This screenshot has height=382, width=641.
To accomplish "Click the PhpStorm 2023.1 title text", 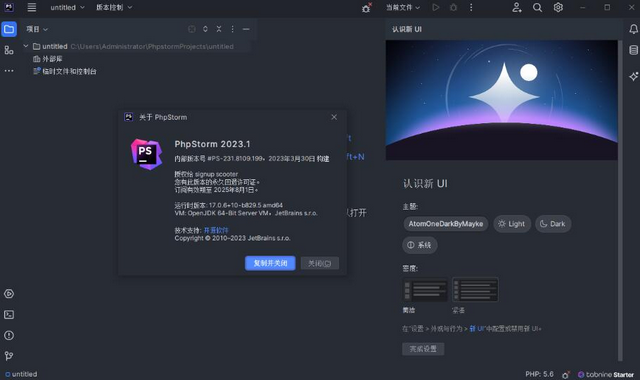I will tap(212, 144).
